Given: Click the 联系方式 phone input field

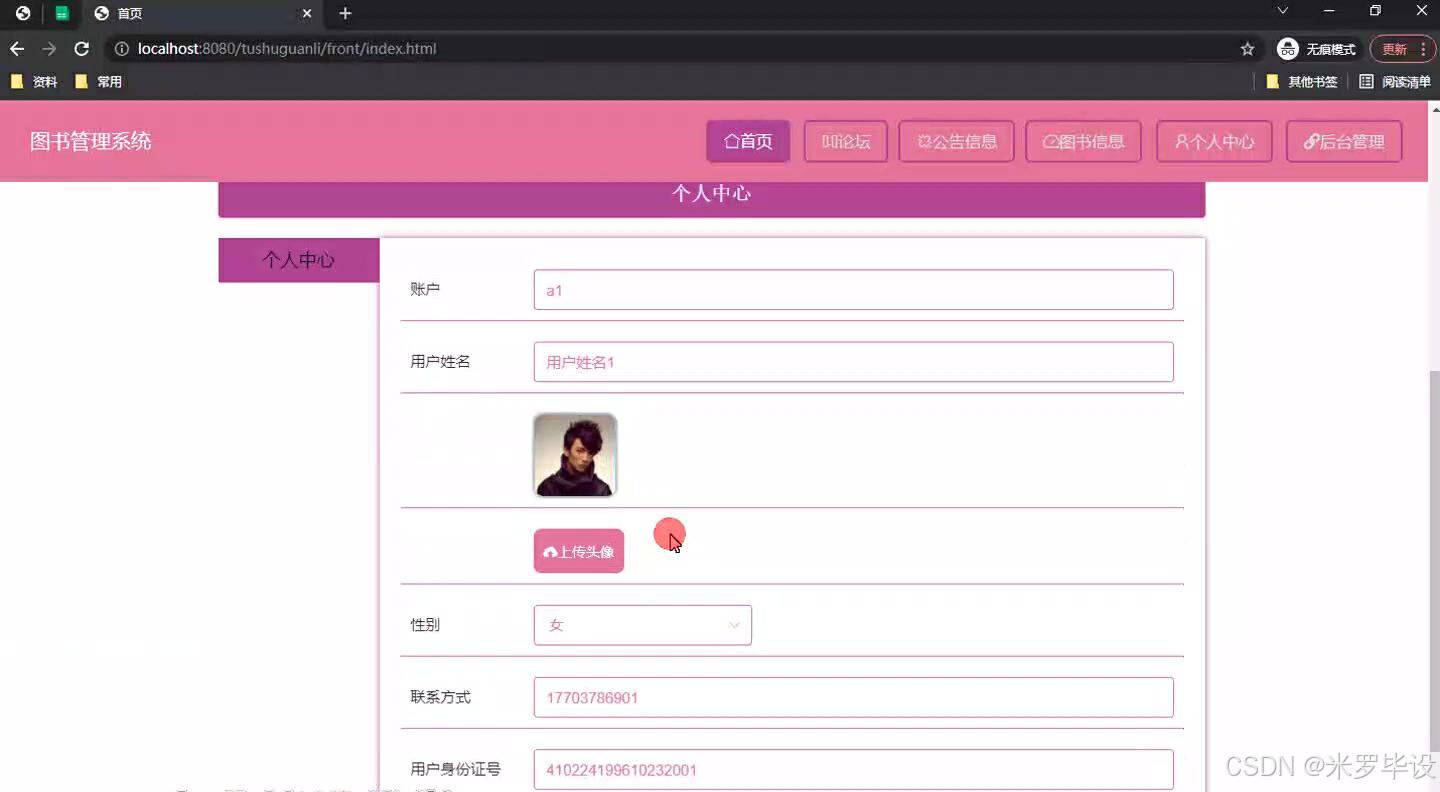Looking at the screenshot, I should [853, 697].
